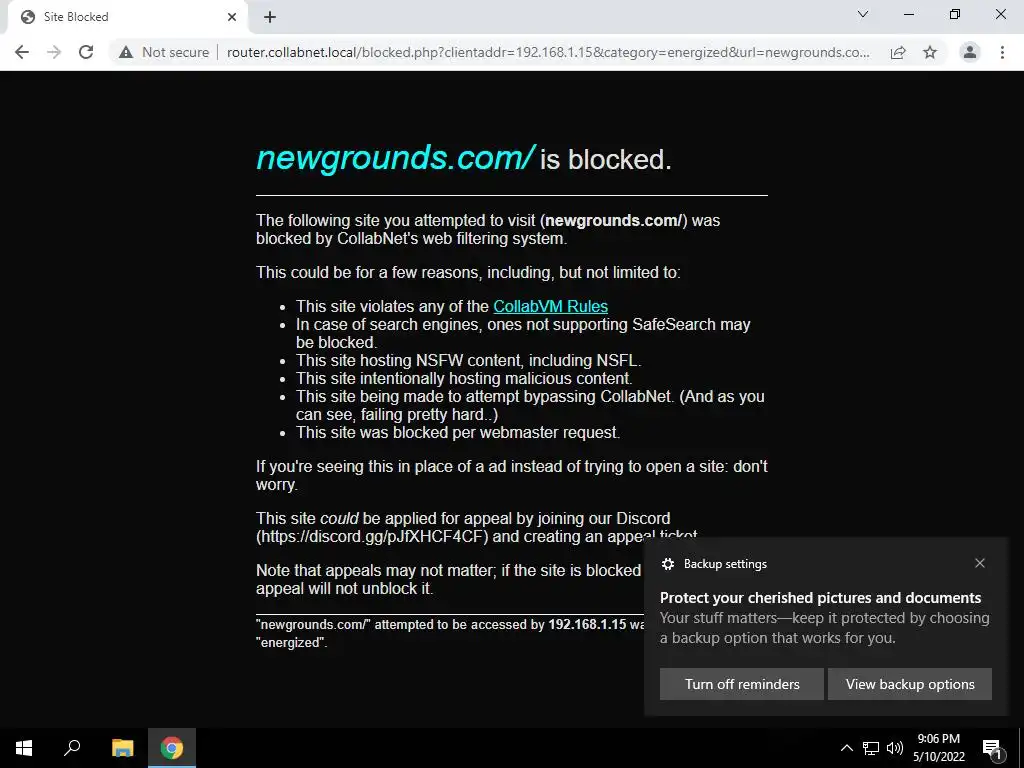
Task: Open File Explorer from taskbar
Action: pos(122,748)
